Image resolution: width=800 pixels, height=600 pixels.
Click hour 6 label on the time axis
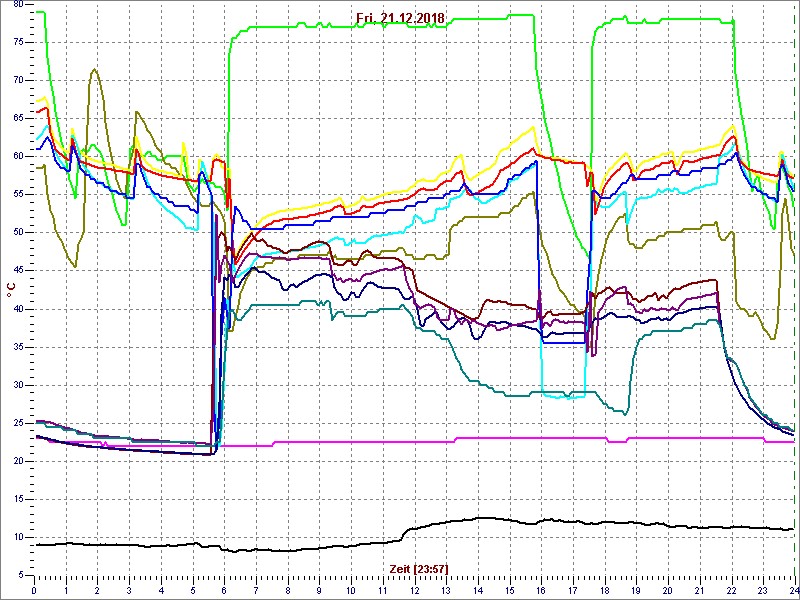[224, 590]
